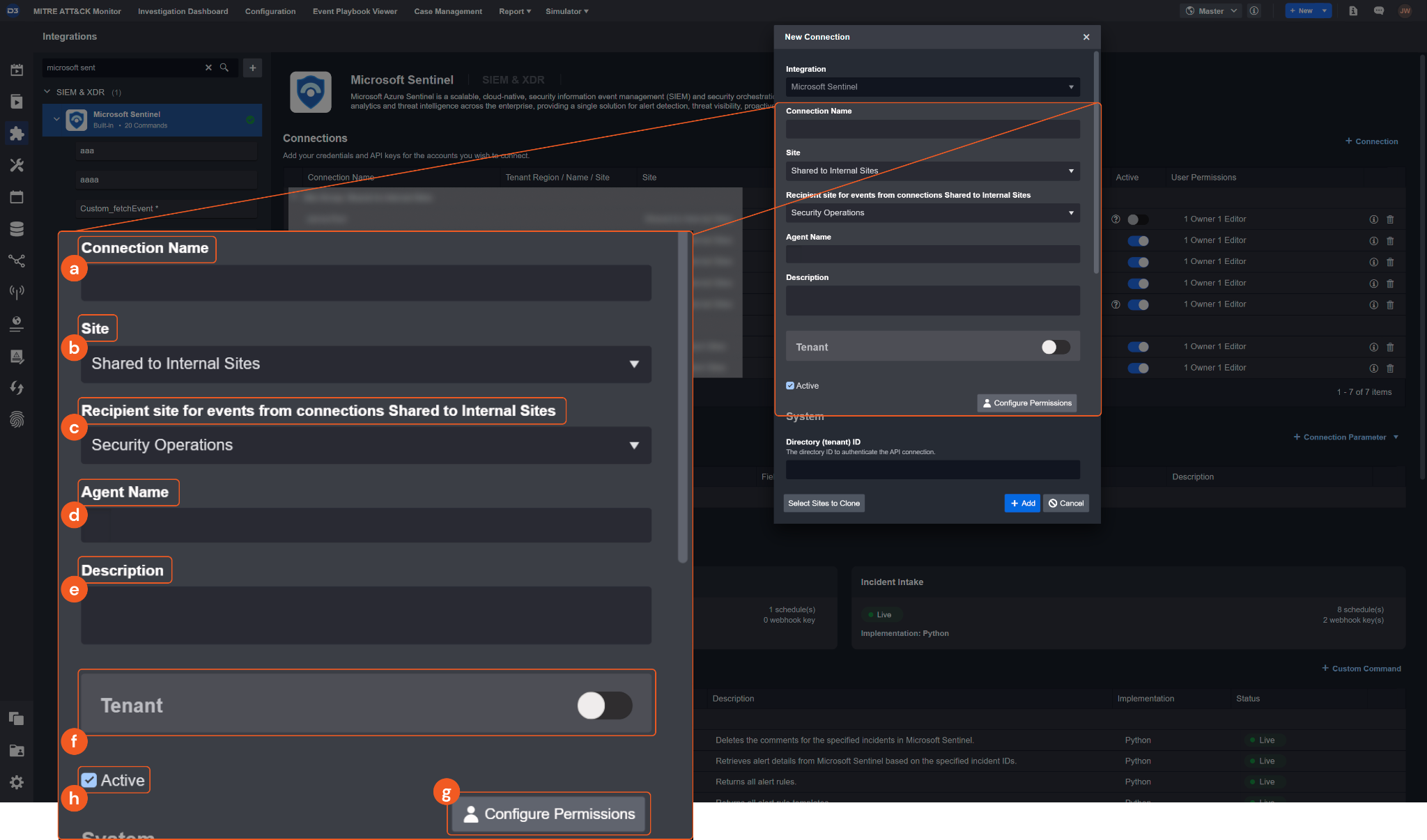The image size is (1427, 840).
Task: Toggle the first connection's Active switch
Action: [1137, 219]
